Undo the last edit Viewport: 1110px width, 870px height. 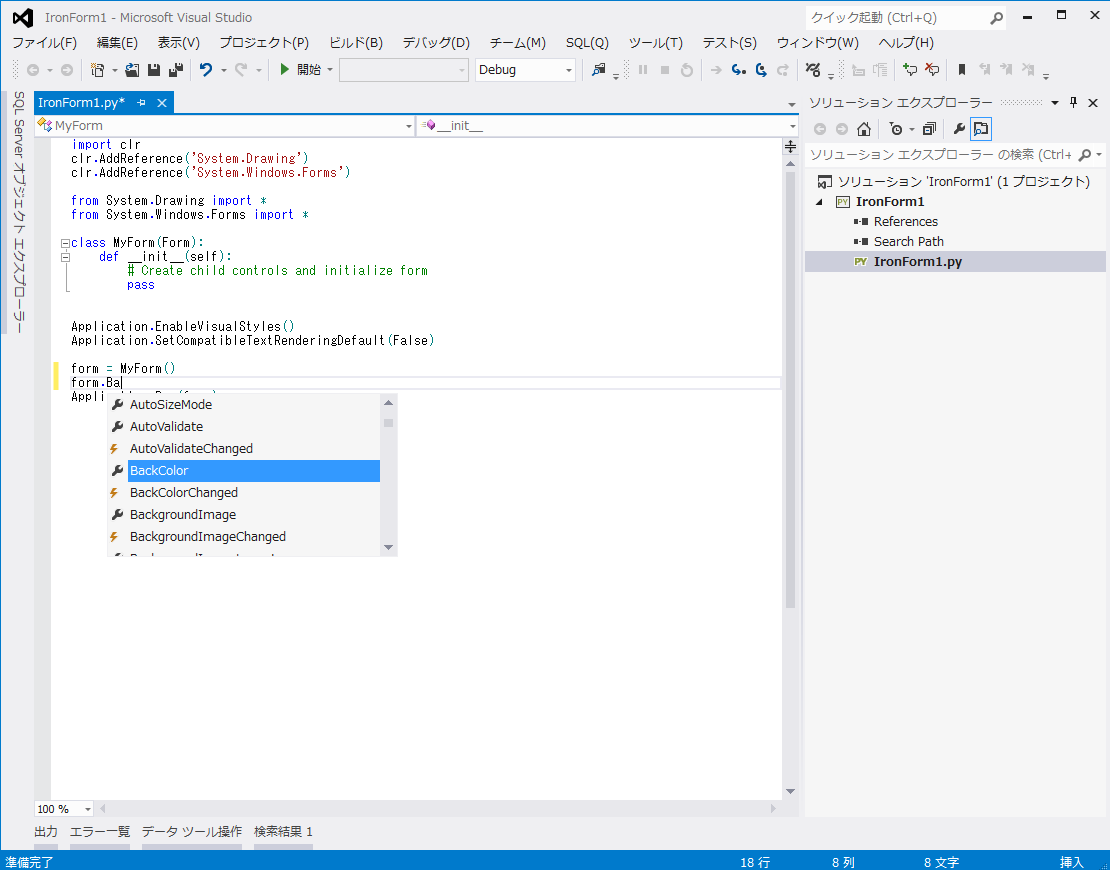pos(206,69)
